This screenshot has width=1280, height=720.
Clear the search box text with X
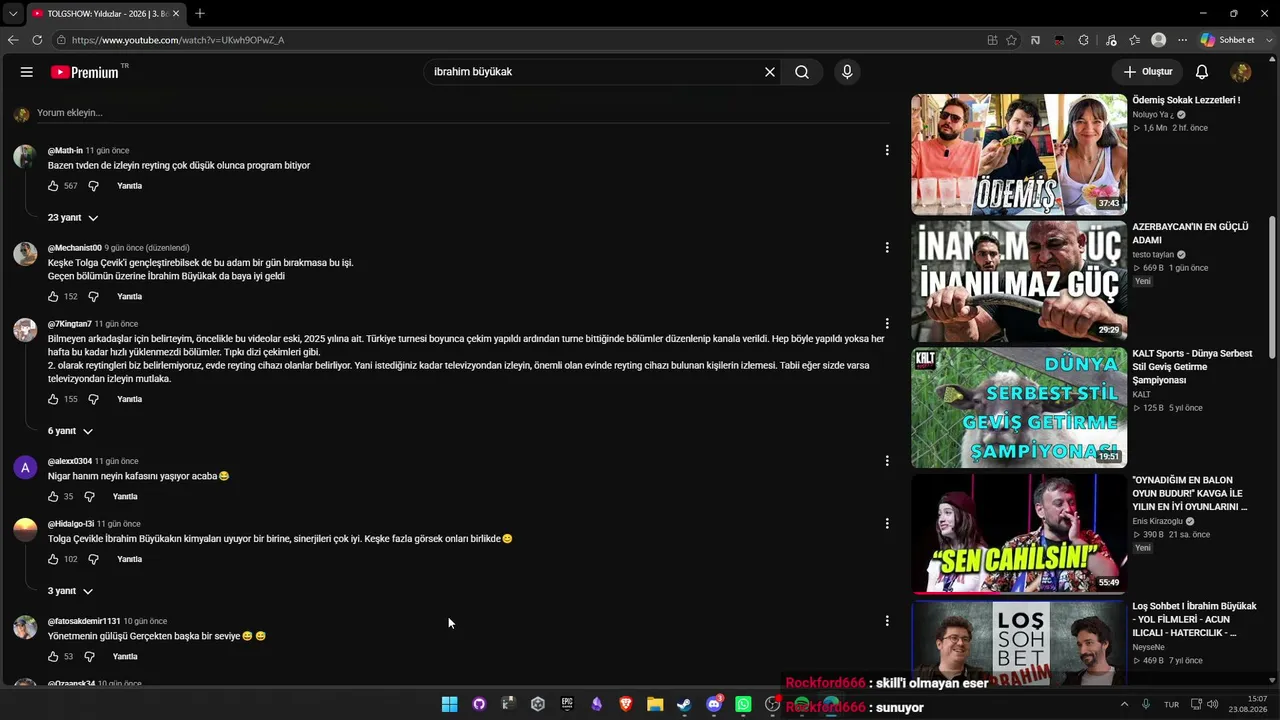coord(770,72)
